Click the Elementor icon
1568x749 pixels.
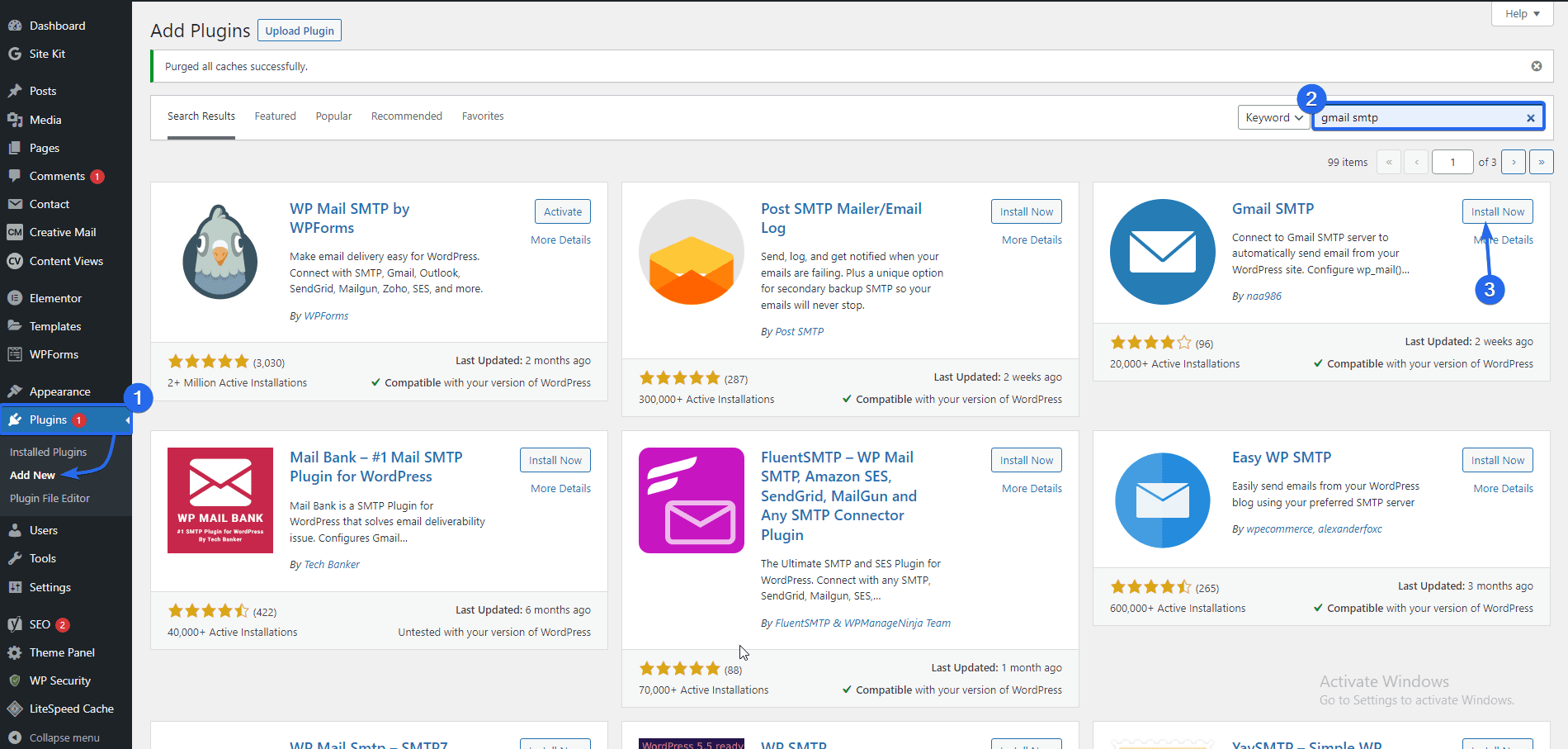15,298
